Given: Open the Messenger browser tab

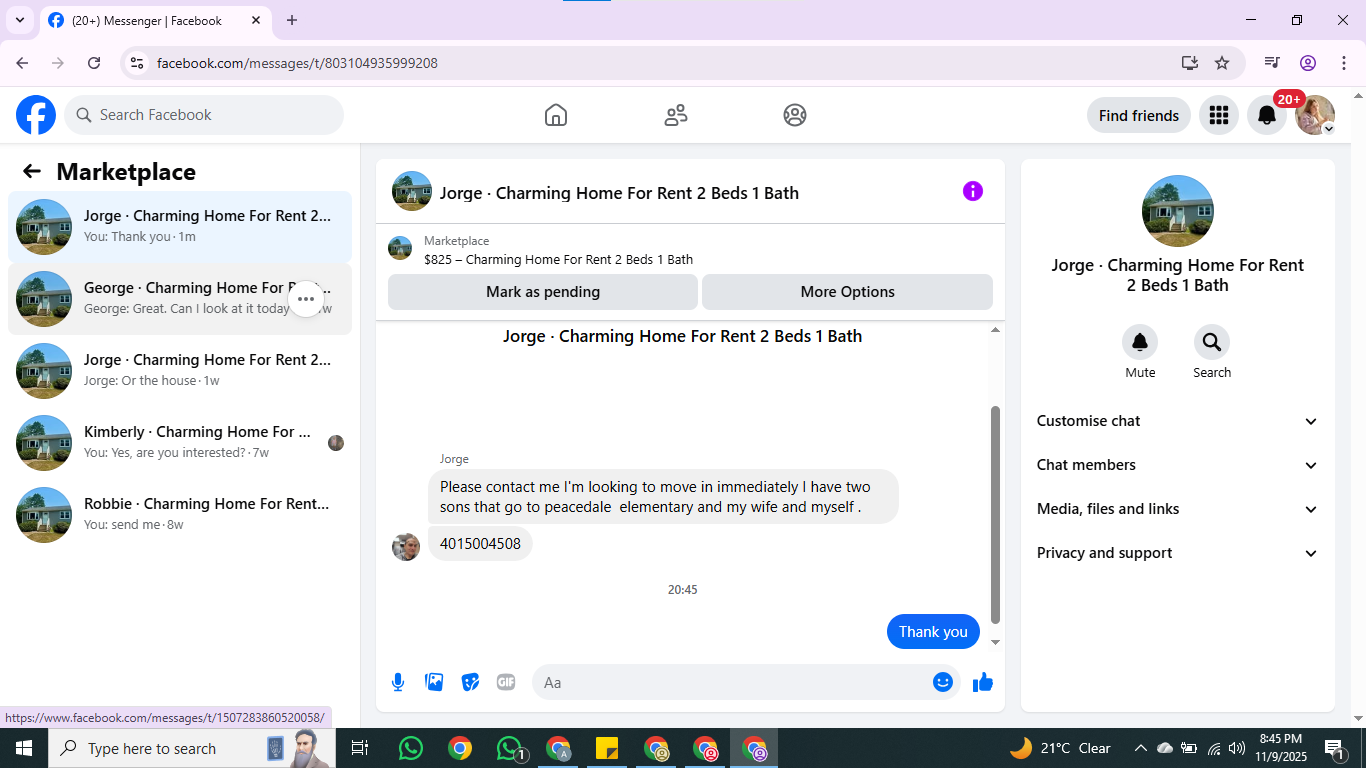Looking at the screenshot, I should point(155,20).
